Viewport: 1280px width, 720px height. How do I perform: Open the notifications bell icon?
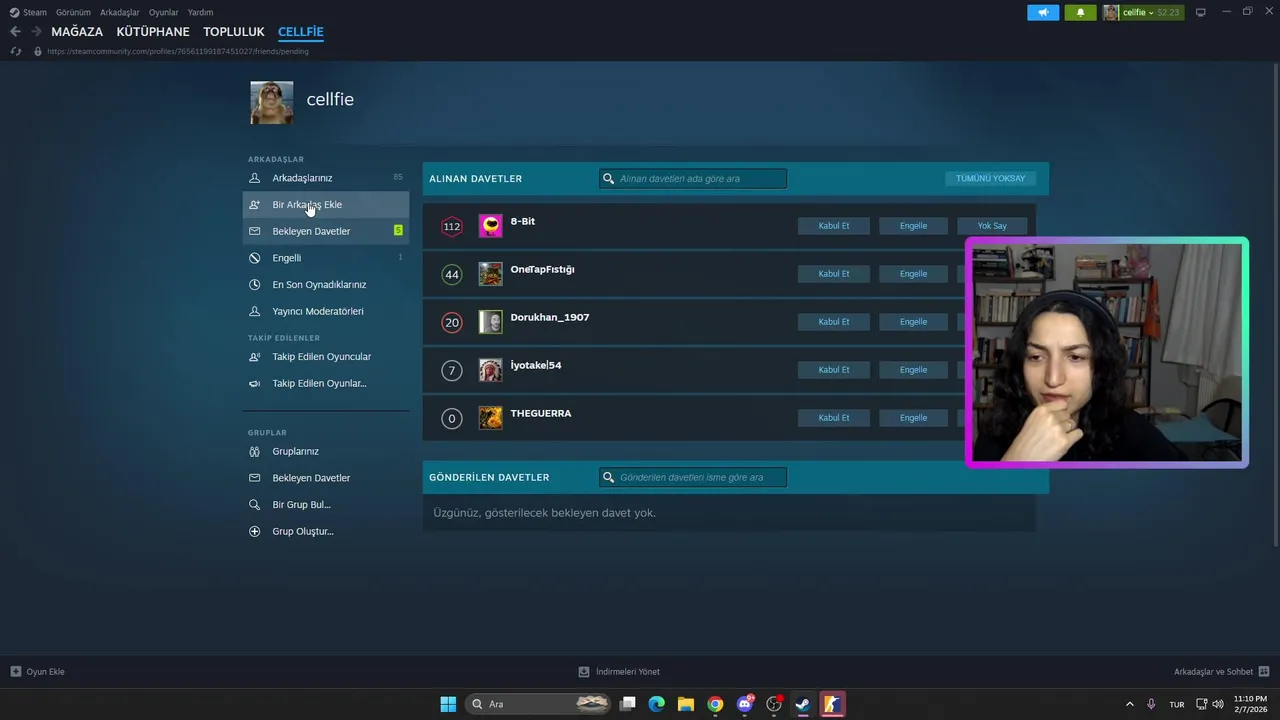(1080, 12)
